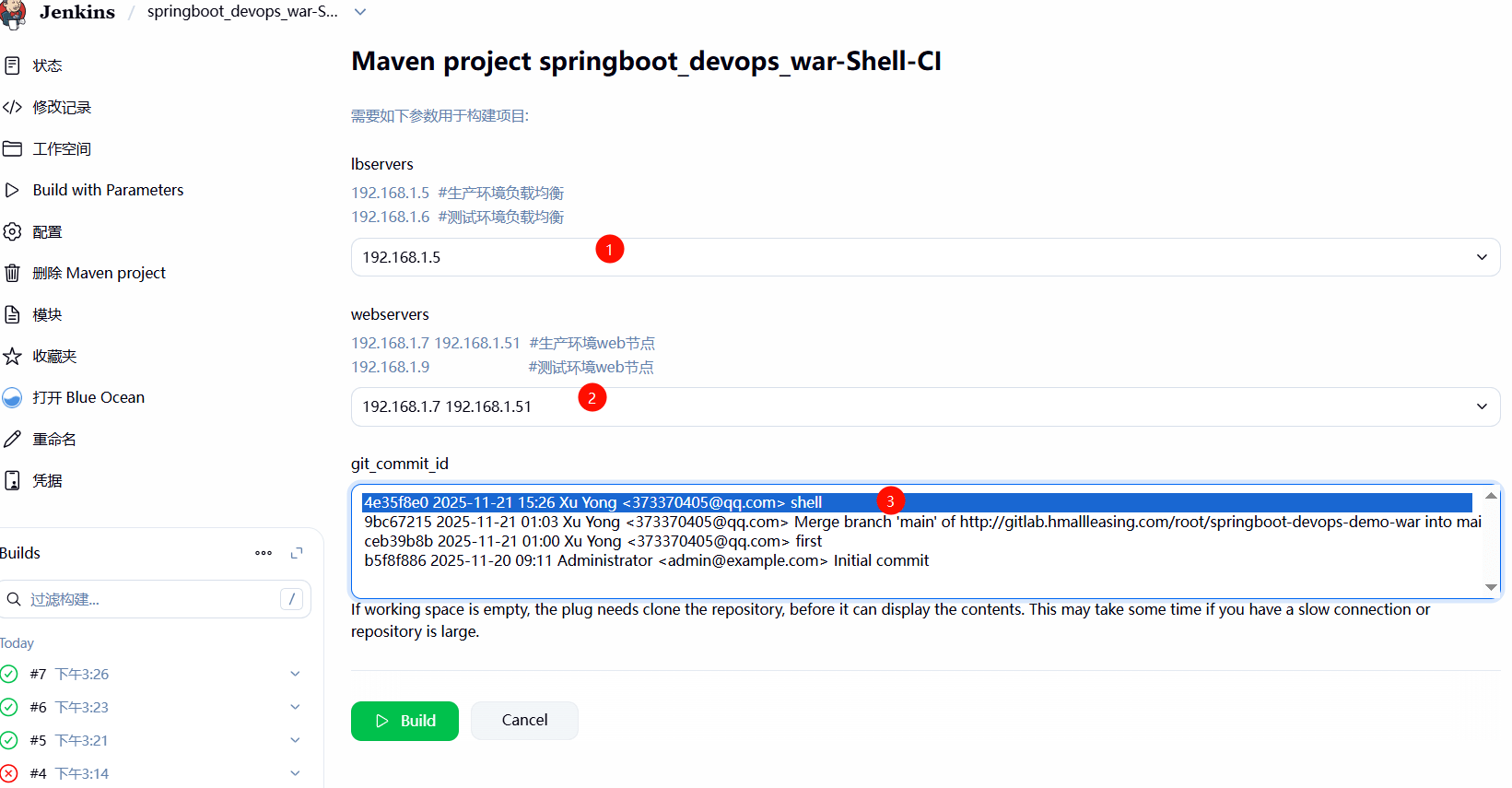Open Blue Ocean icon in sidebar
1512x788 pixels.
(x=12, y=397)
